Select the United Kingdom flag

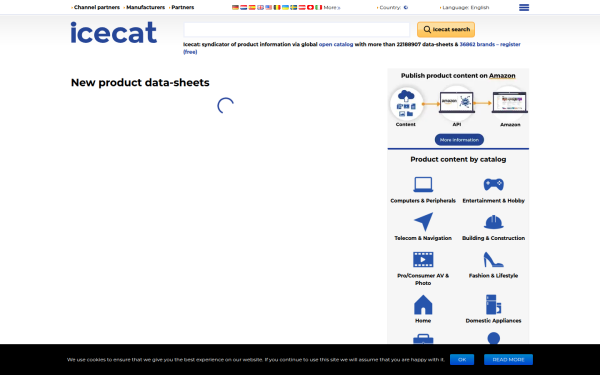[x=260, y=7]
